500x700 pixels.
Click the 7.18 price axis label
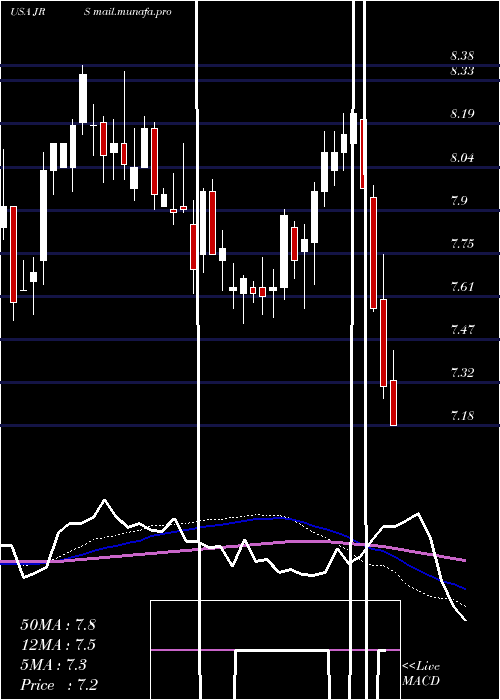coord(462,416)
